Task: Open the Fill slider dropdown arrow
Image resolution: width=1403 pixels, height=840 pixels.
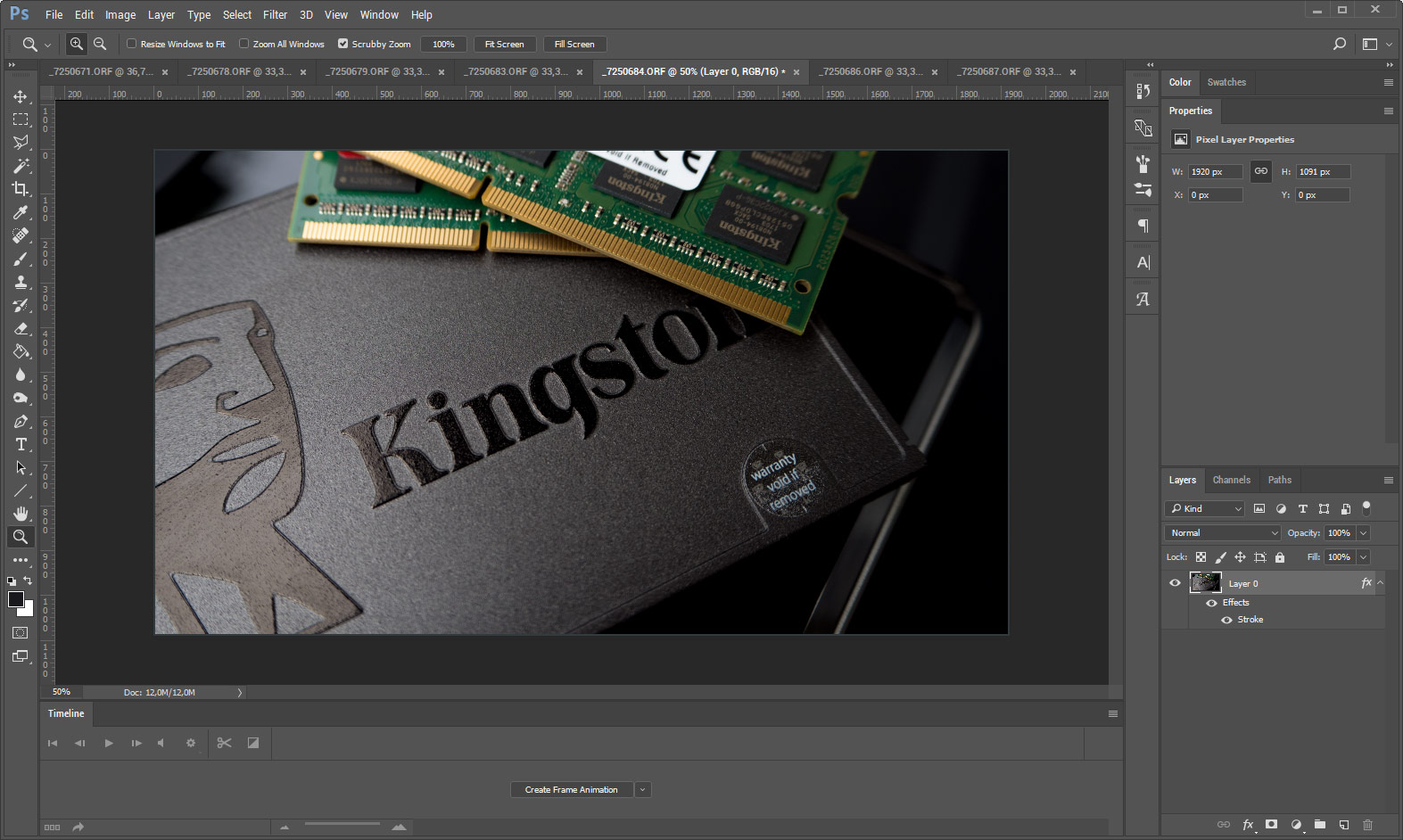Action: 1363,557
